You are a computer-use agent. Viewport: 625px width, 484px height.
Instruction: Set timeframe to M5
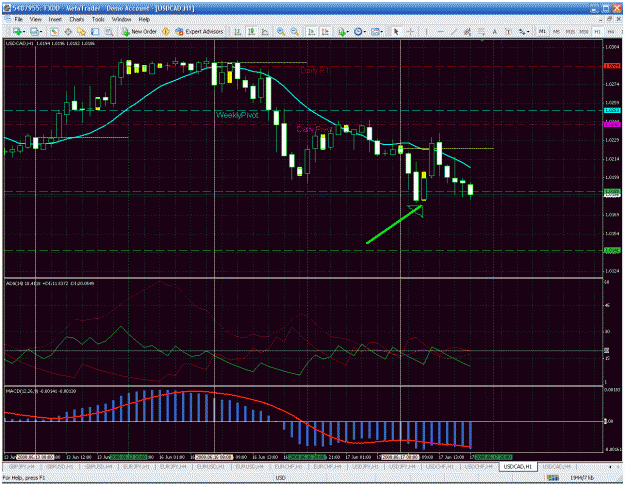[x=556, y=31]
